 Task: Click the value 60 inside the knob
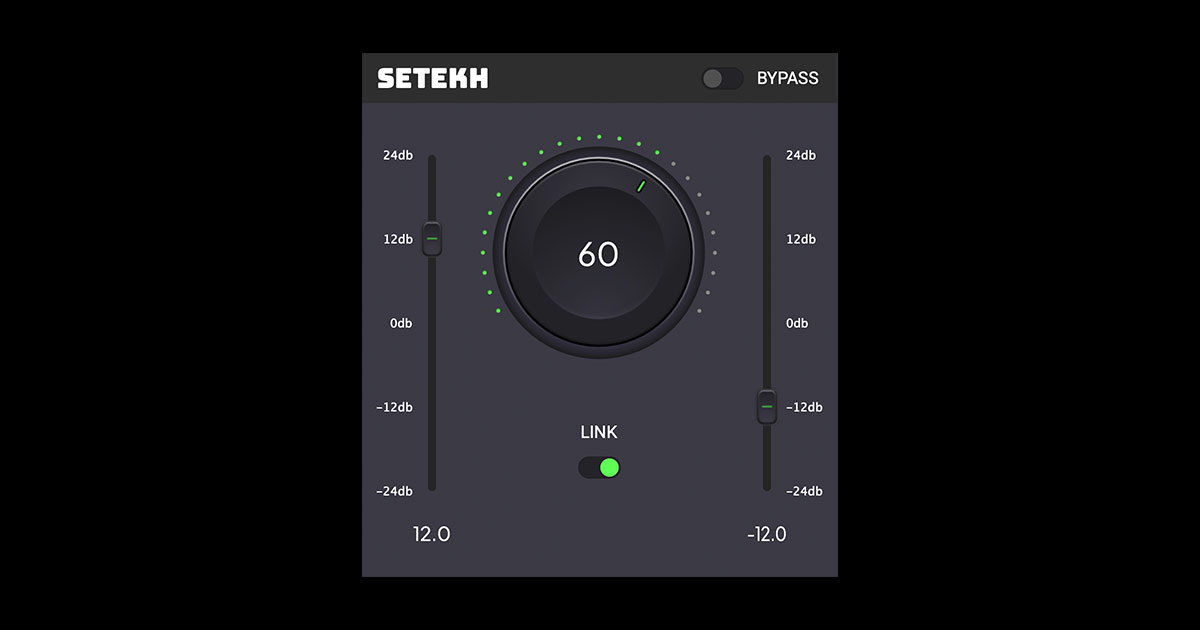pos(598,255)
